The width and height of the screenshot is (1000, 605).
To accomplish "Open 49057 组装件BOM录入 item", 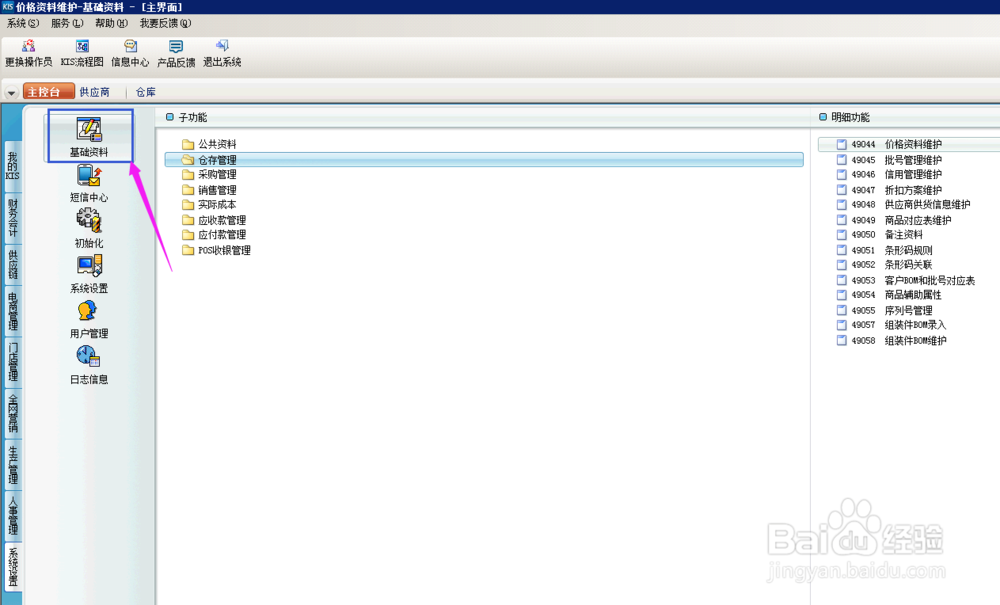I will coord(892,324).
